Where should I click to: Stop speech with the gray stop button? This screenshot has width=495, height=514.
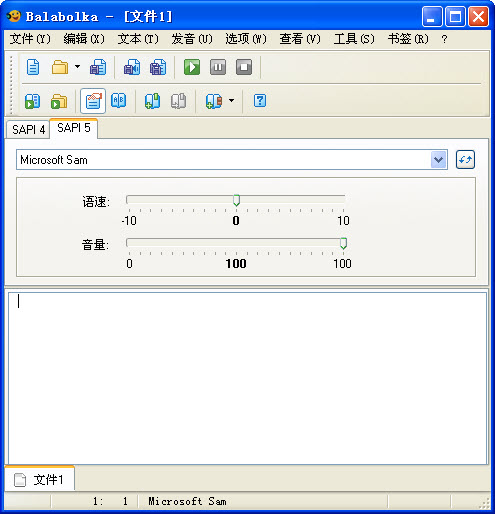point(244,67)
